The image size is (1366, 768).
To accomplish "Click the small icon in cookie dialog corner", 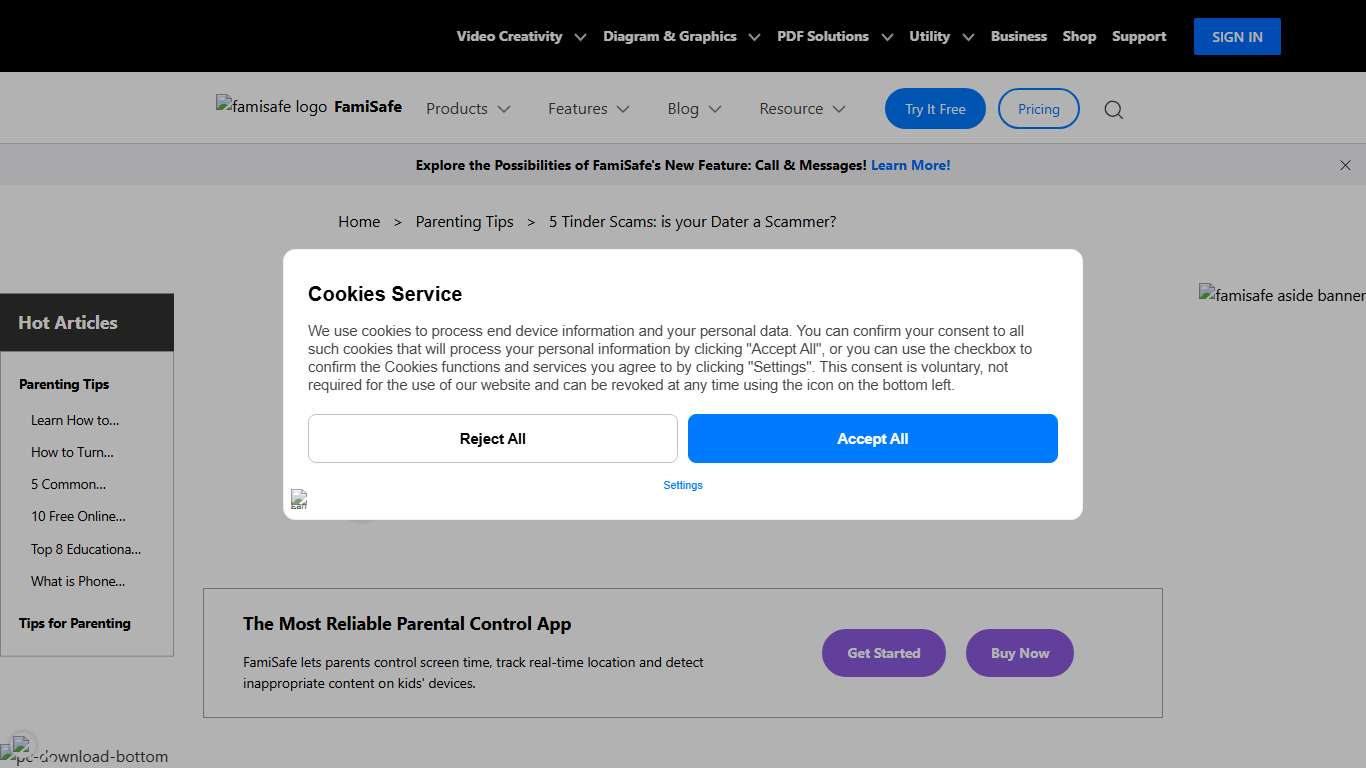I will [299, 499].
